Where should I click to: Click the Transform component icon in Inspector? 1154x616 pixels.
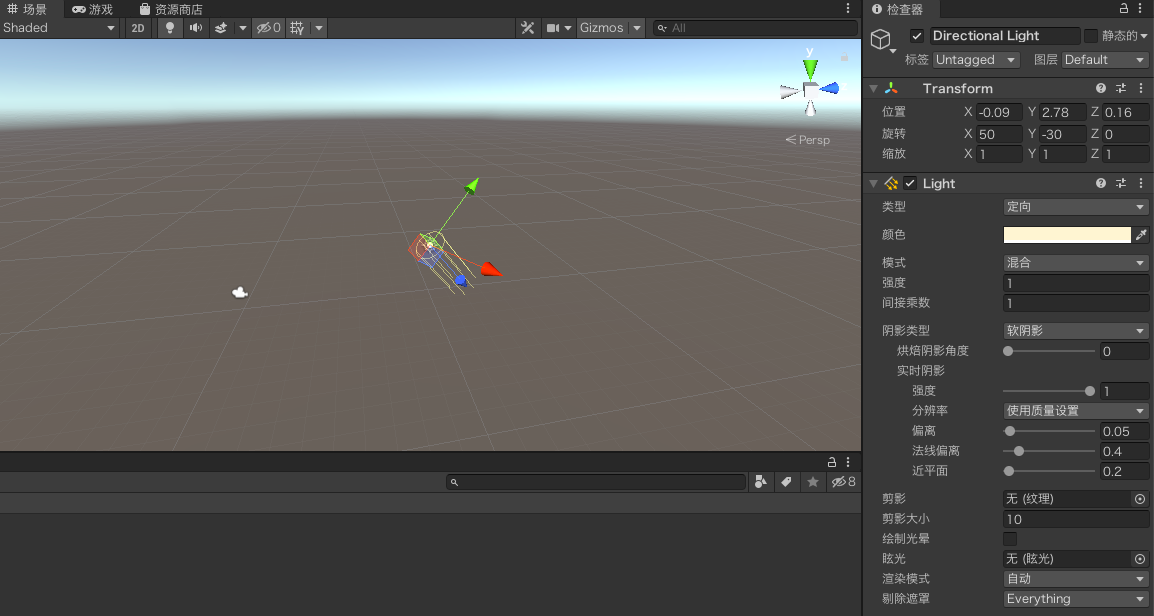[x=891, y=88]
